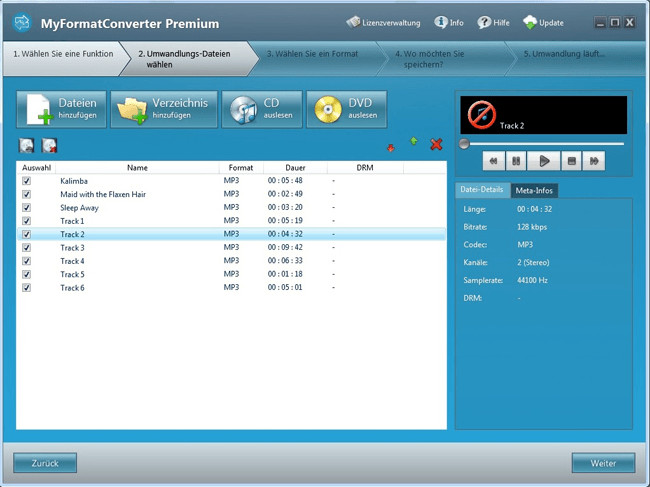Open the DVD auslesen option
This screenshot has width=650, height=487.
pos(346,109)
